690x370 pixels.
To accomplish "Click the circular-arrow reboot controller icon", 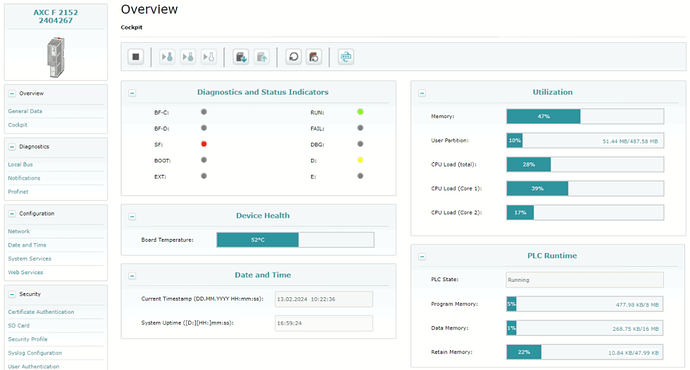I will click(x=294, y=57).
